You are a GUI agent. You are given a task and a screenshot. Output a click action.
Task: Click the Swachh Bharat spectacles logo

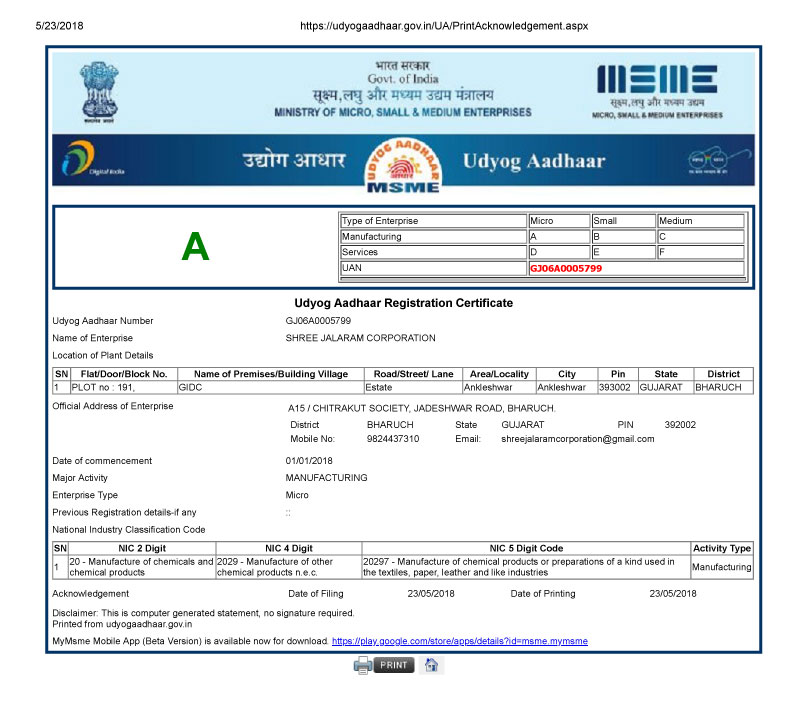click(x=718, y=160)
